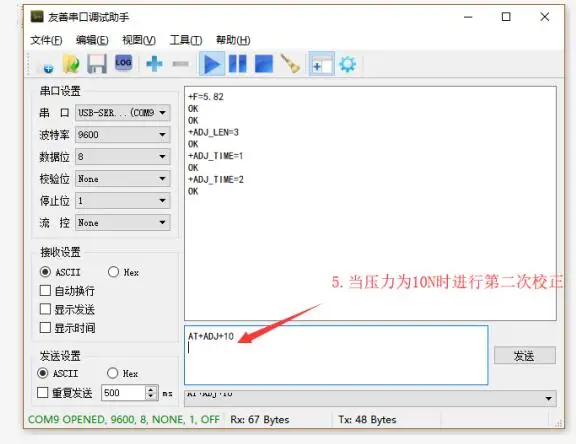This screenshot has width=576, height=444.
Task: Minimize the serial assistant window
Action: tap(468, 17)
